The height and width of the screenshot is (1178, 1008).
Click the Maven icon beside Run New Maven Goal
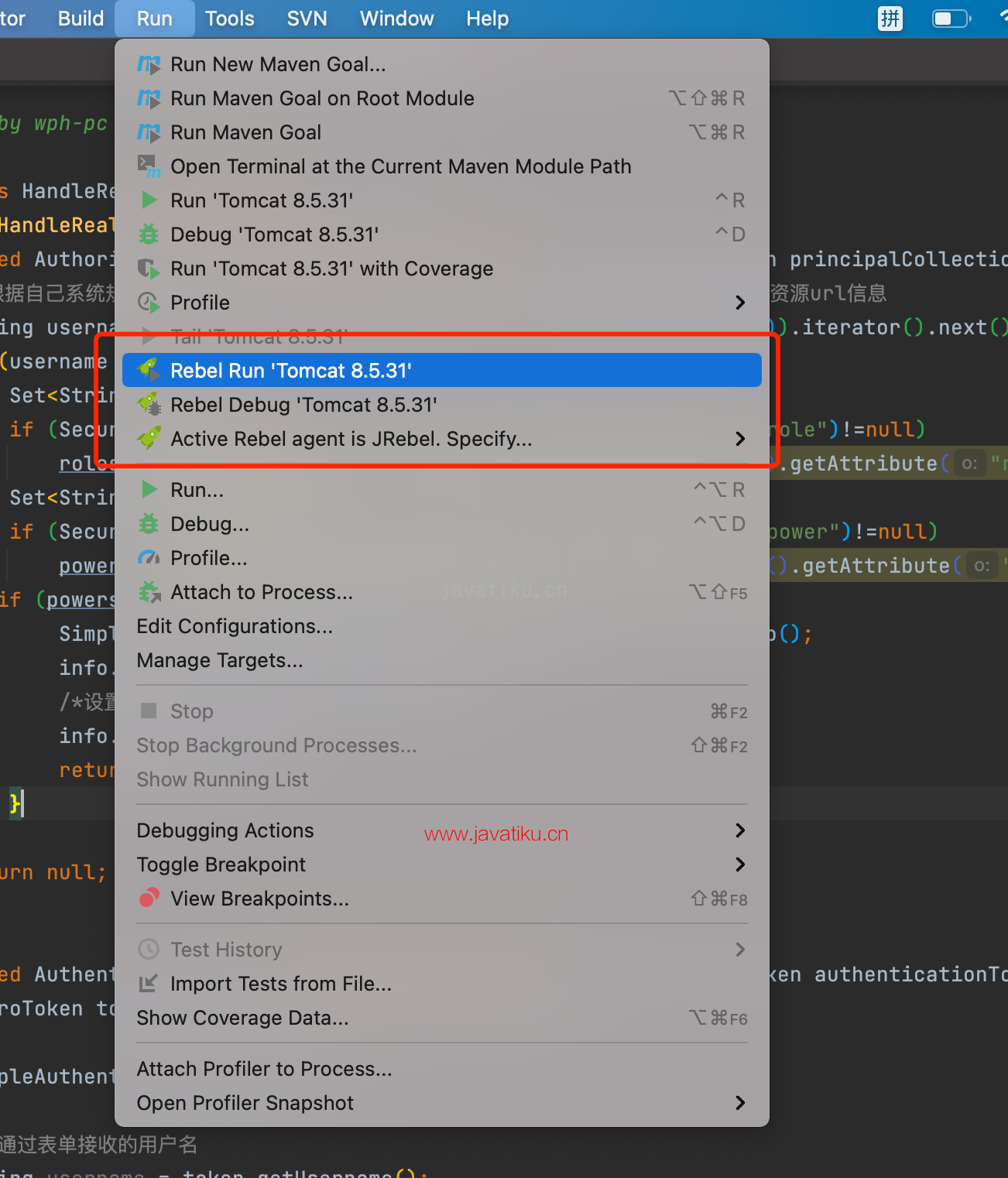[149, 64]
